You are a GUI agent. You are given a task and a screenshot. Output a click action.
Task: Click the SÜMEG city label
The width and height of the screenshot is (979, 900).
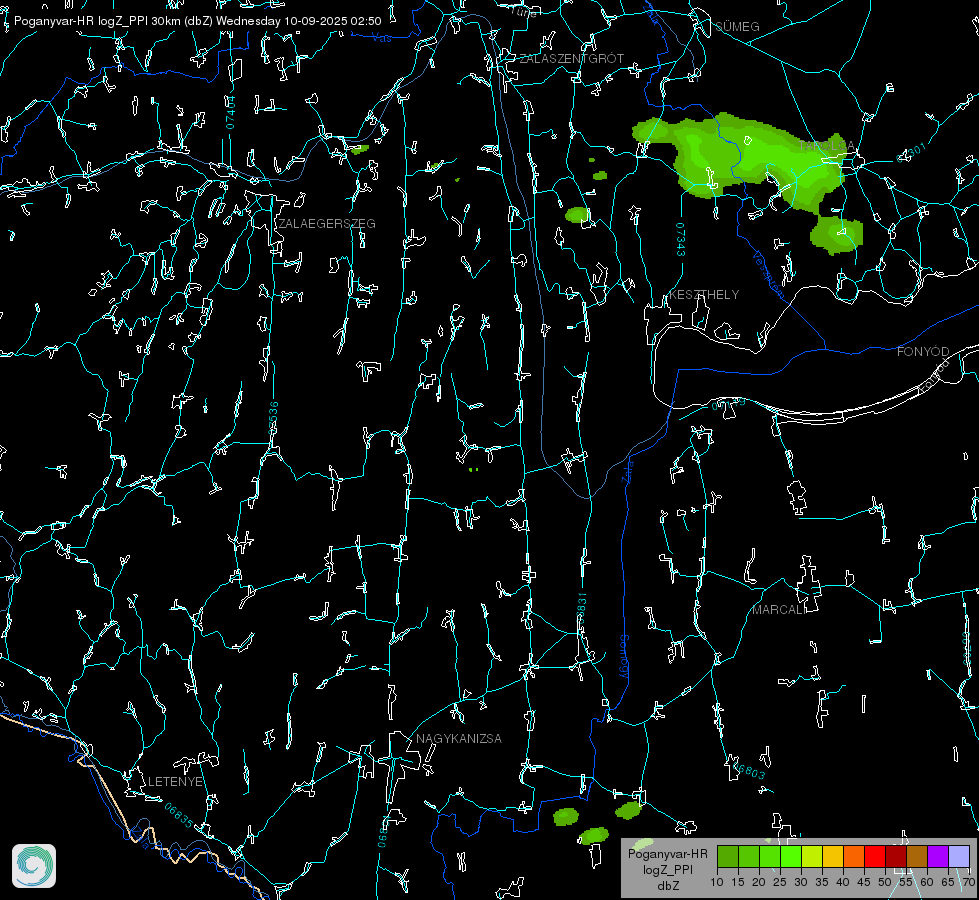[x=737, y=26]
